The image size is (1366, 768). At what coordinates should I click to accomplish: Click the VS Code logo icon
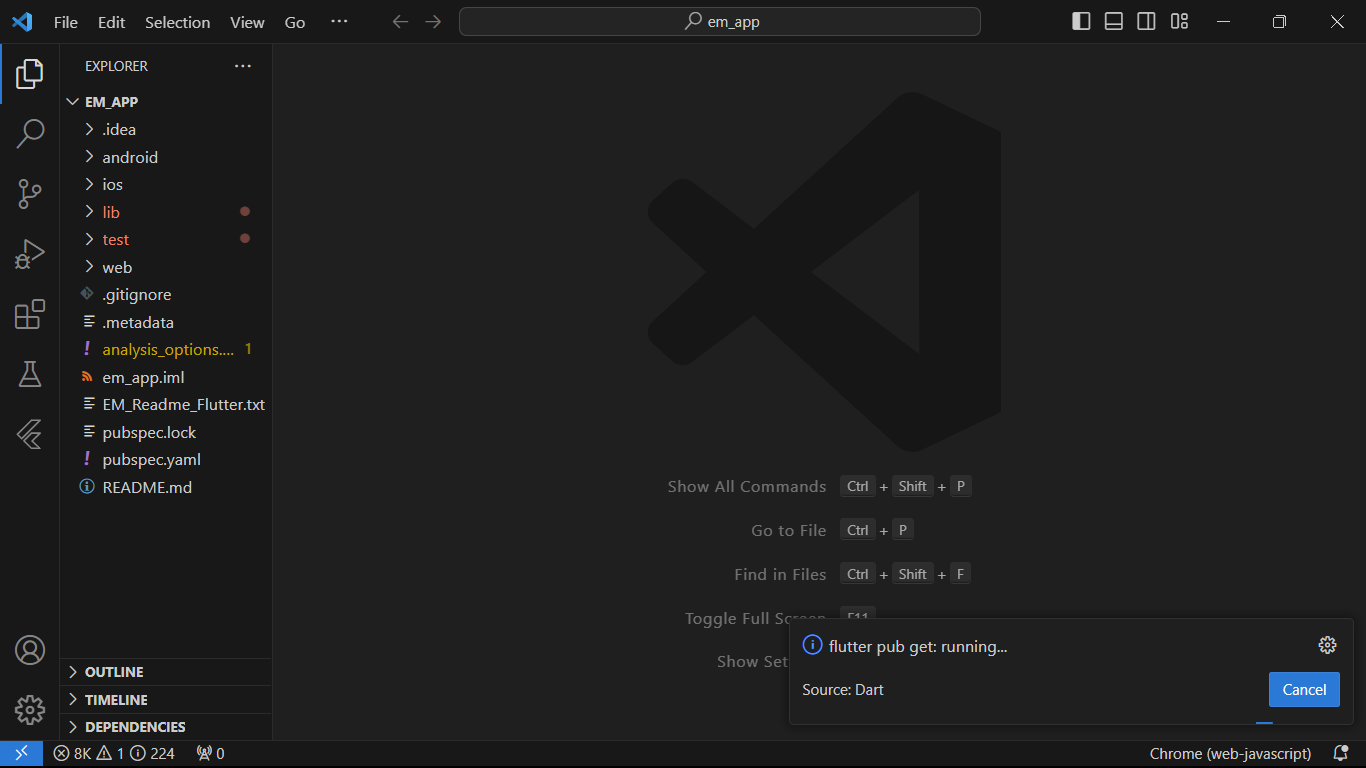22,22
